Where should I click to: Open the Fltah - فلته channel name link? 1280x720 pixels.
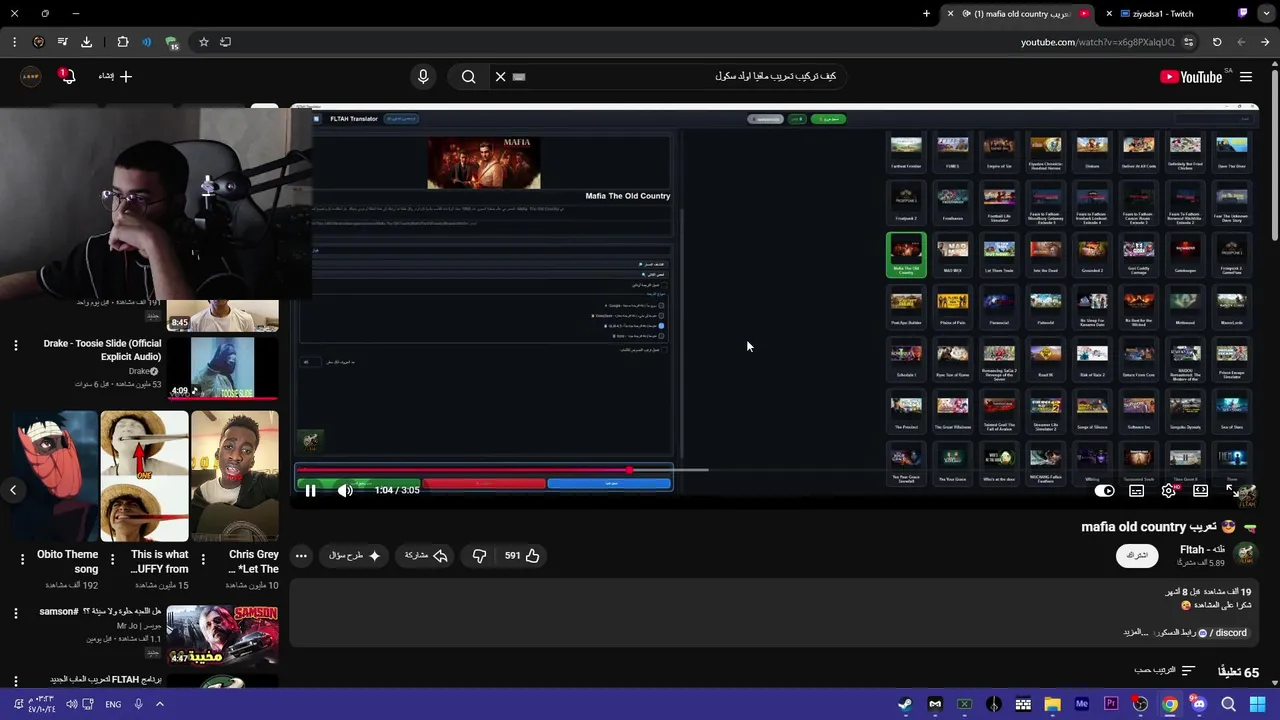point(1203,549)
